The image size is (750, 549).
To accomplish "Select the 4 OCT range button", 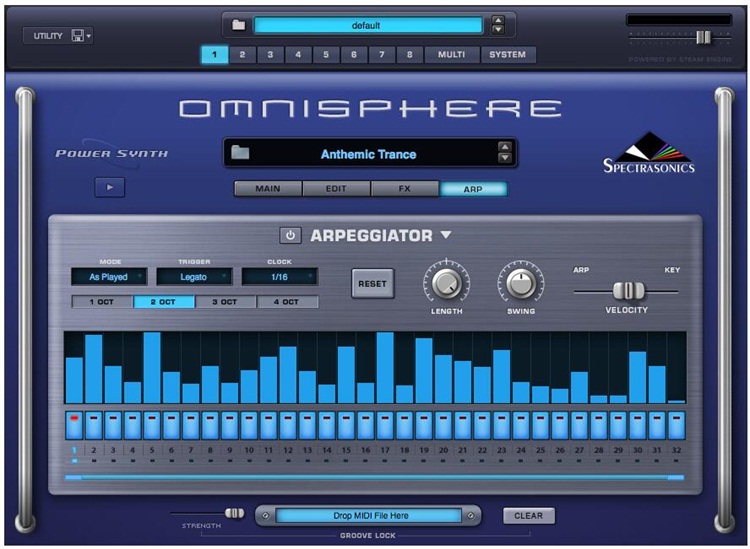I will click(x=287, y=302).
